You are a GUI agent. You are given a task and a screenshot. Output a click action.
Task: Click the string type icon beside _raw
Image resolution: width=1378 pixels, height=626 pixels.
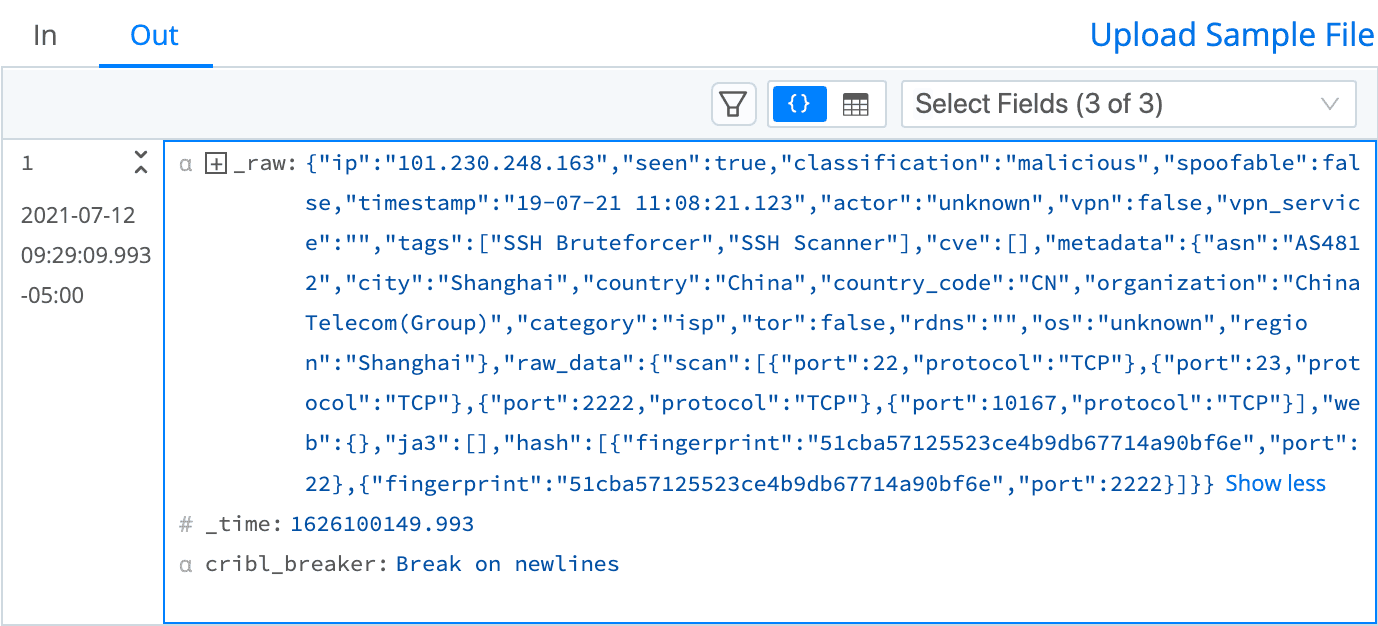click(x=185, y=163)
